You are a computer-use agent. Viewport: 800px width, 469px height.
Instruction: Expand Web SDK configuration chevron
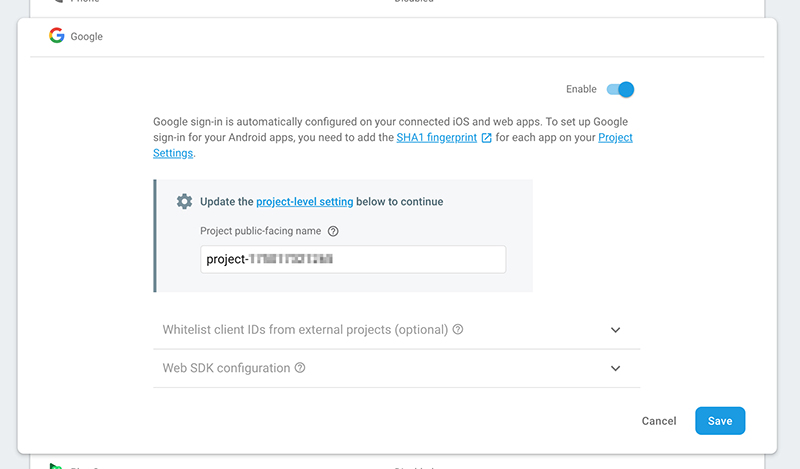[x=616, y=368]
